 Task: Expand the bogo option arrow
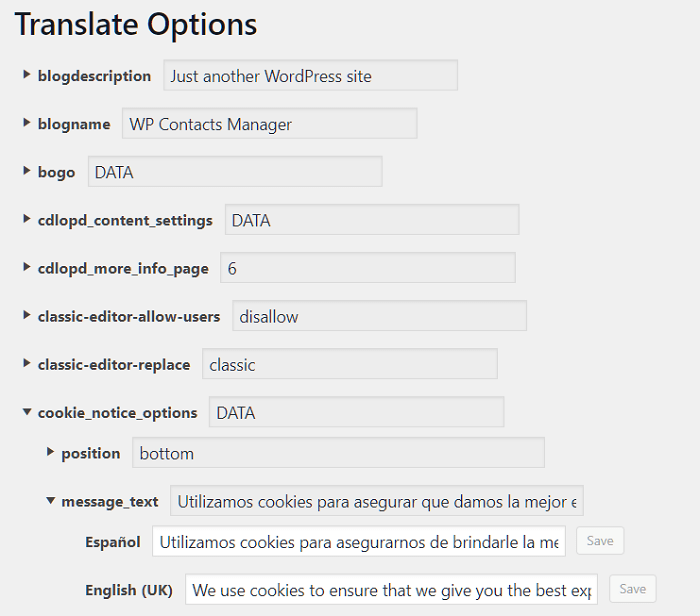pos(26,172)
